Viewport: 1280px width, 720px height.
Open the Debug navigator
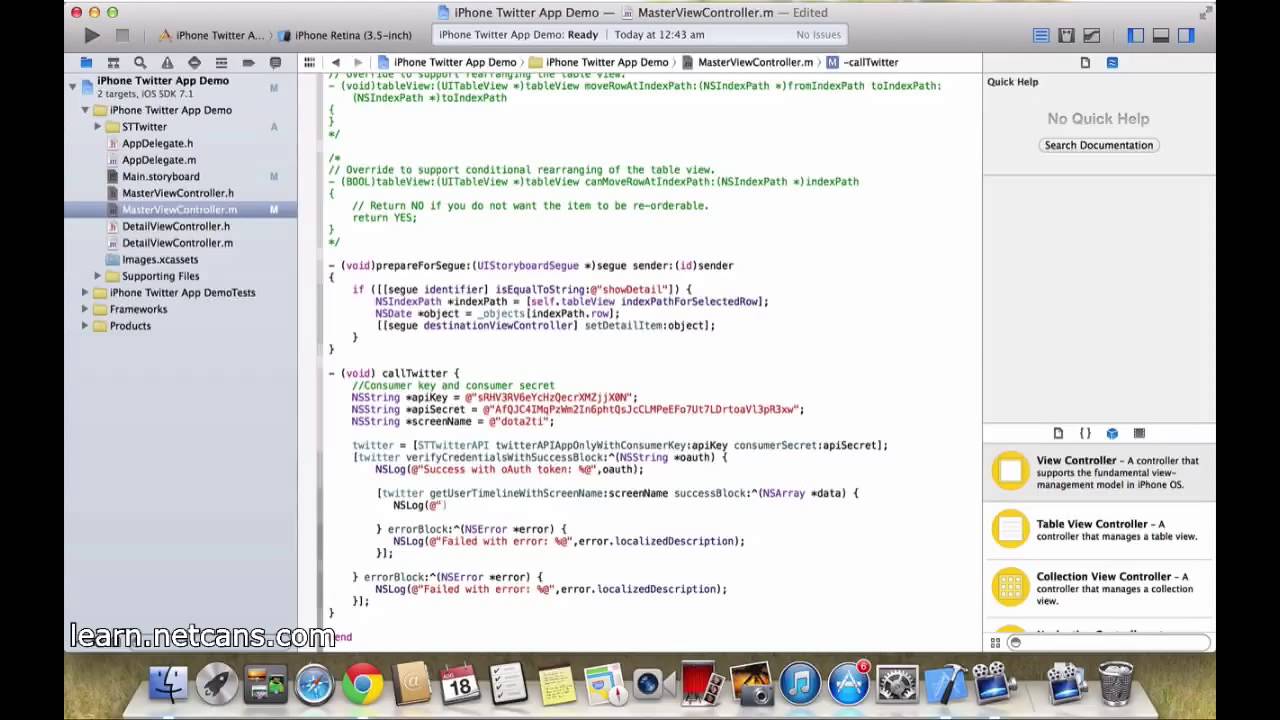click(x=221, y=62)
